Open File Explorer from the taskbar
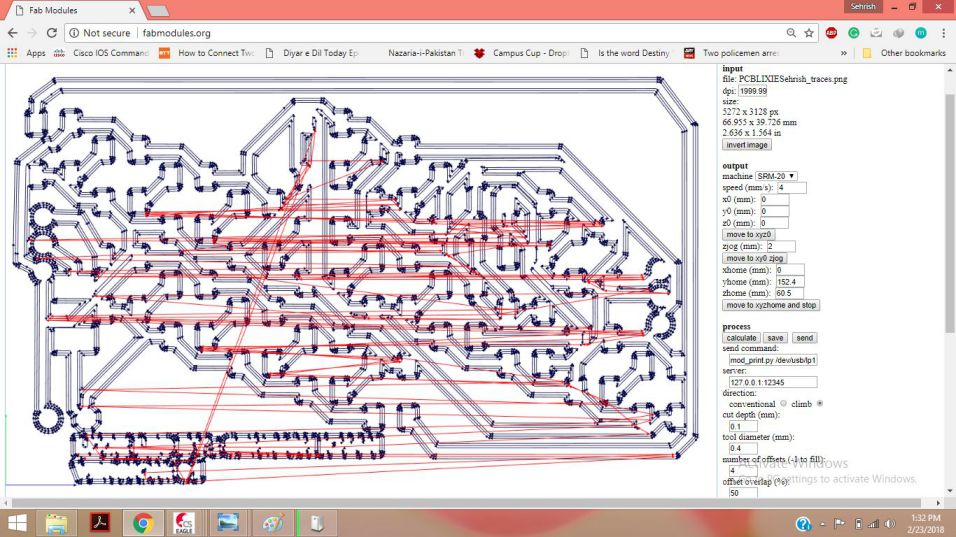 tap(57, 523)
